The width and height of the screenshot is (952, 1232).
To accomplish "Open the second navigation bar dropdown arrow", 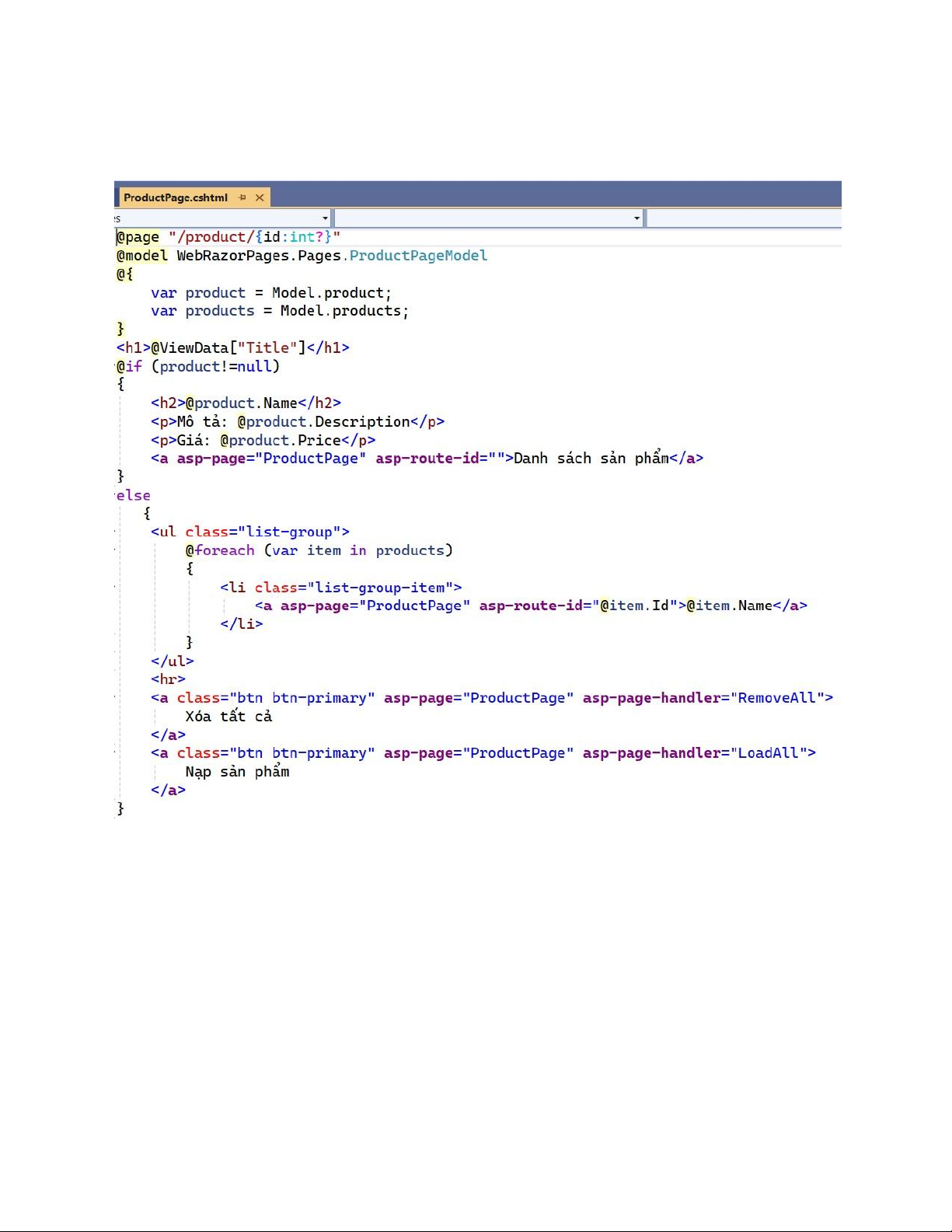I will (x=636, y=218).
